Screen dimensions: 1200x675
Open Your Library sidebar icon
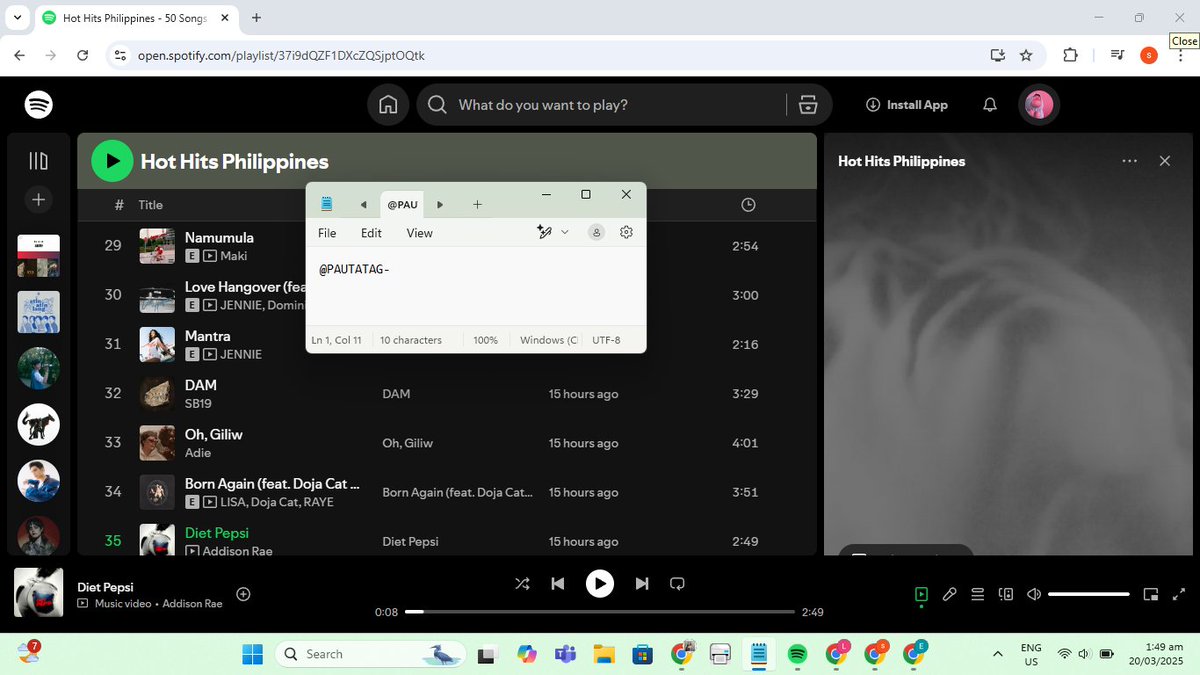click(38, 161)
